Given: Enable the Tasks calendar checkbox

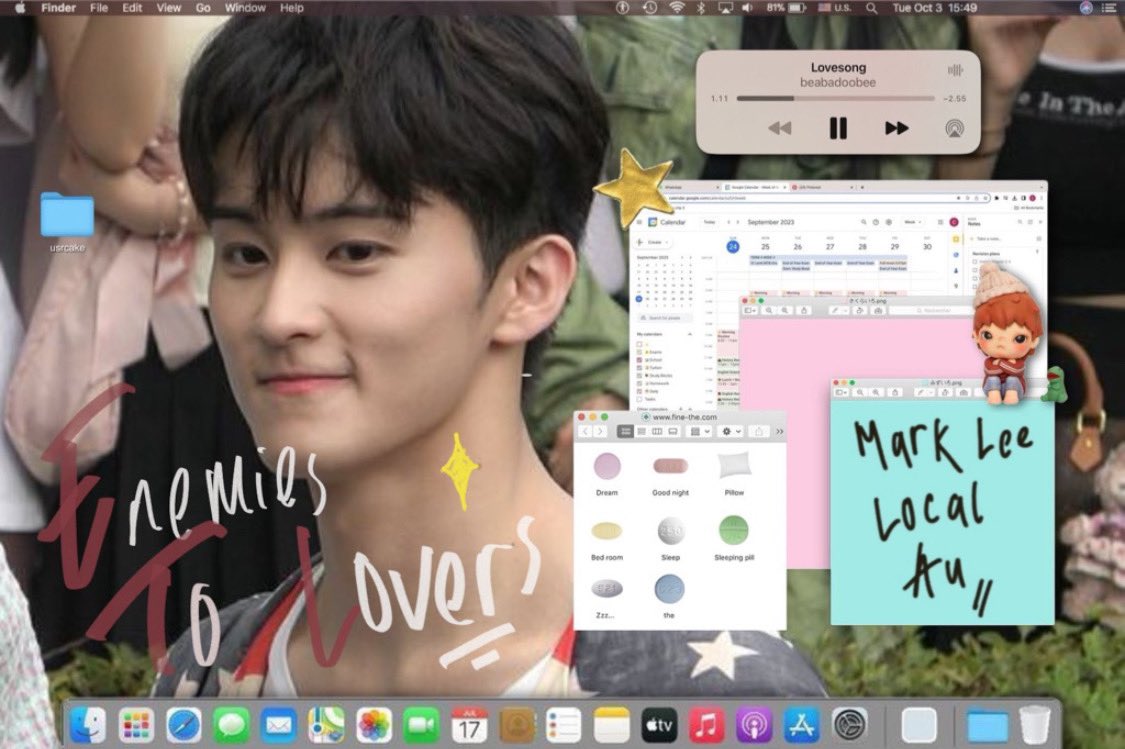Looking at the screenshot, I should tap(638, 400).
